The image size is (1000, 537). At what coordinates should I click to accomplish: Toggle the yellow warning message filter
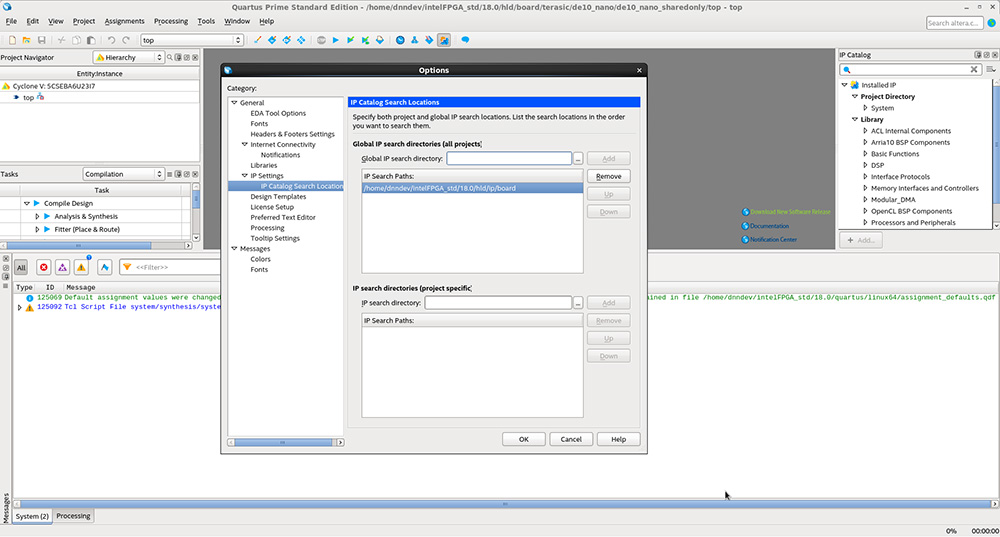[x=82, y=267]
